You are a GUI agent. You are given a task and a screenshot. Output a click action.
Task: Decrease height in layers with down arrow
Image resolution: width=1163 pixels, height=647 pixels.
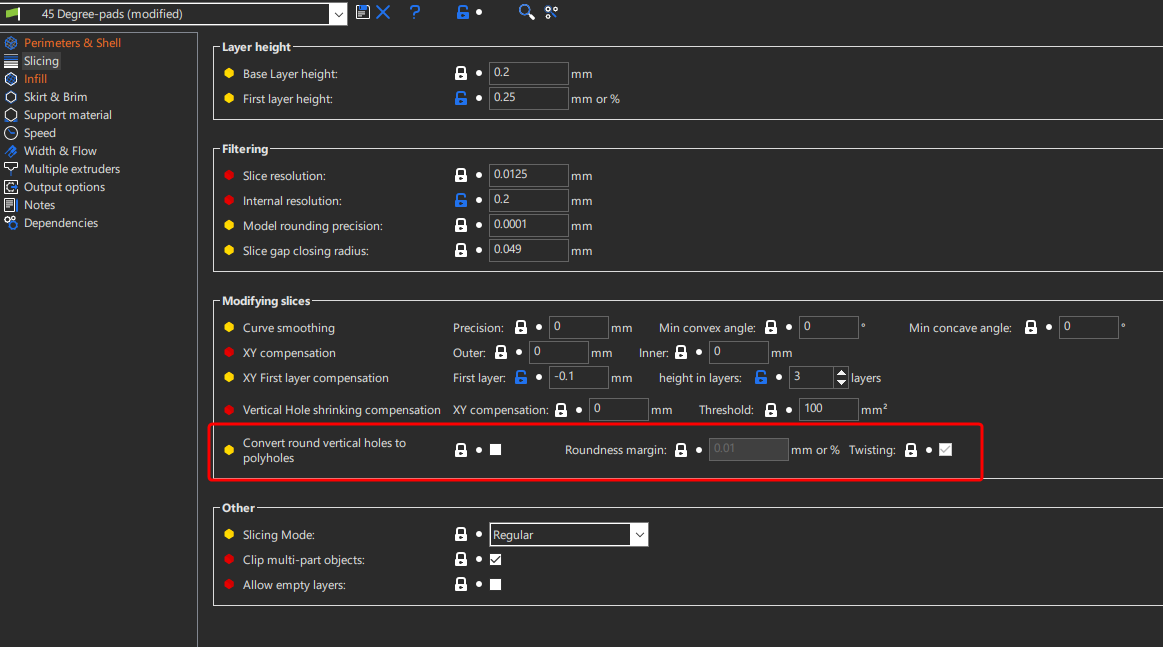pyautogui.click(x=840, y=382)
